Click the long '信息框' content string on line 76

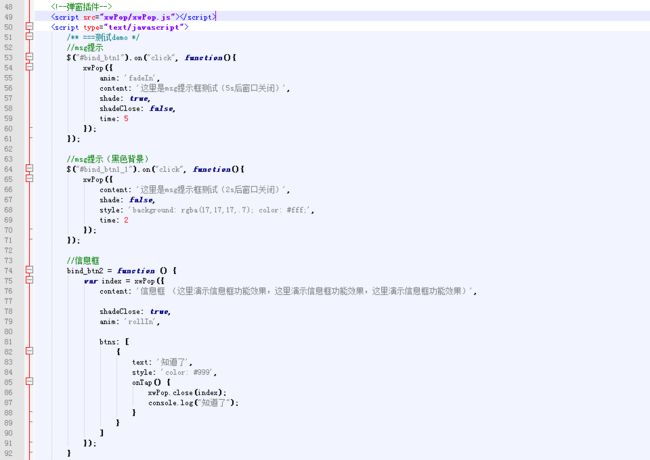tap(306, 291)
